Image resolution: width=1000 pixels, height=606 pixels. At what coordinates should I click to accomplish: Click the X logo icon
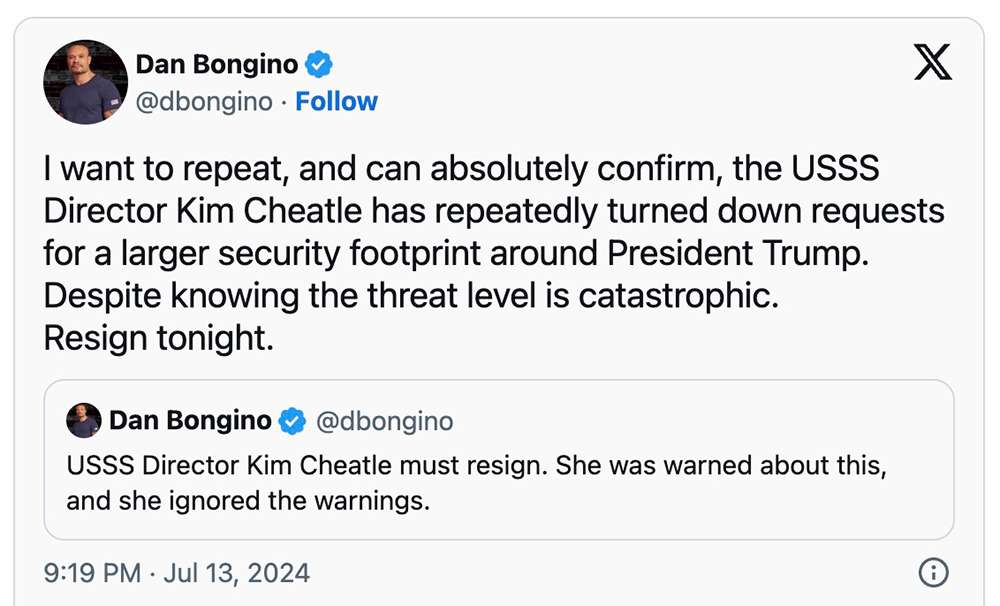933,63
